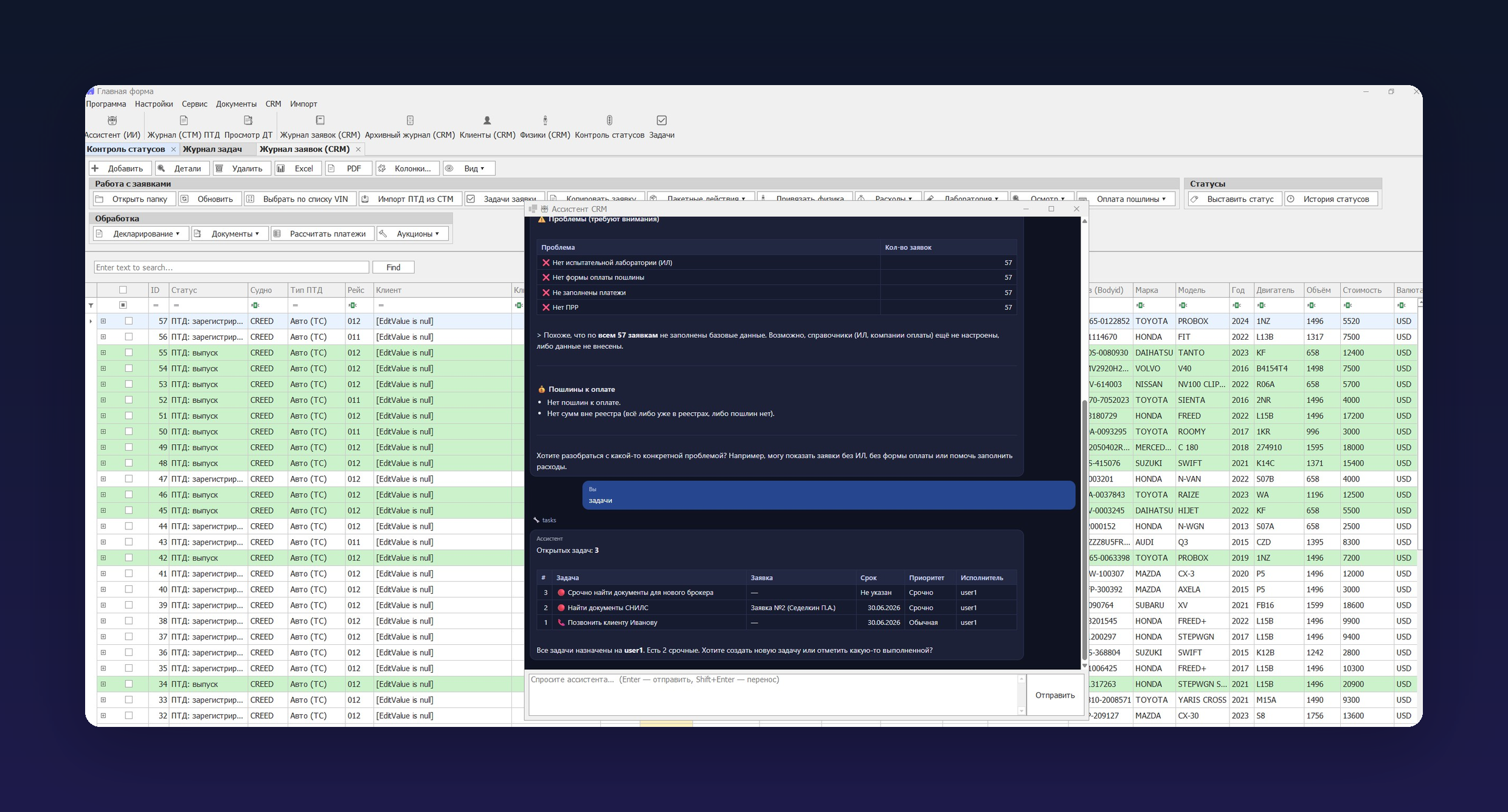Click Отправить in Ассистент CRM window
This screenshot has width=1508, height=812.
pyautogui.click(x=1055, y=695)
